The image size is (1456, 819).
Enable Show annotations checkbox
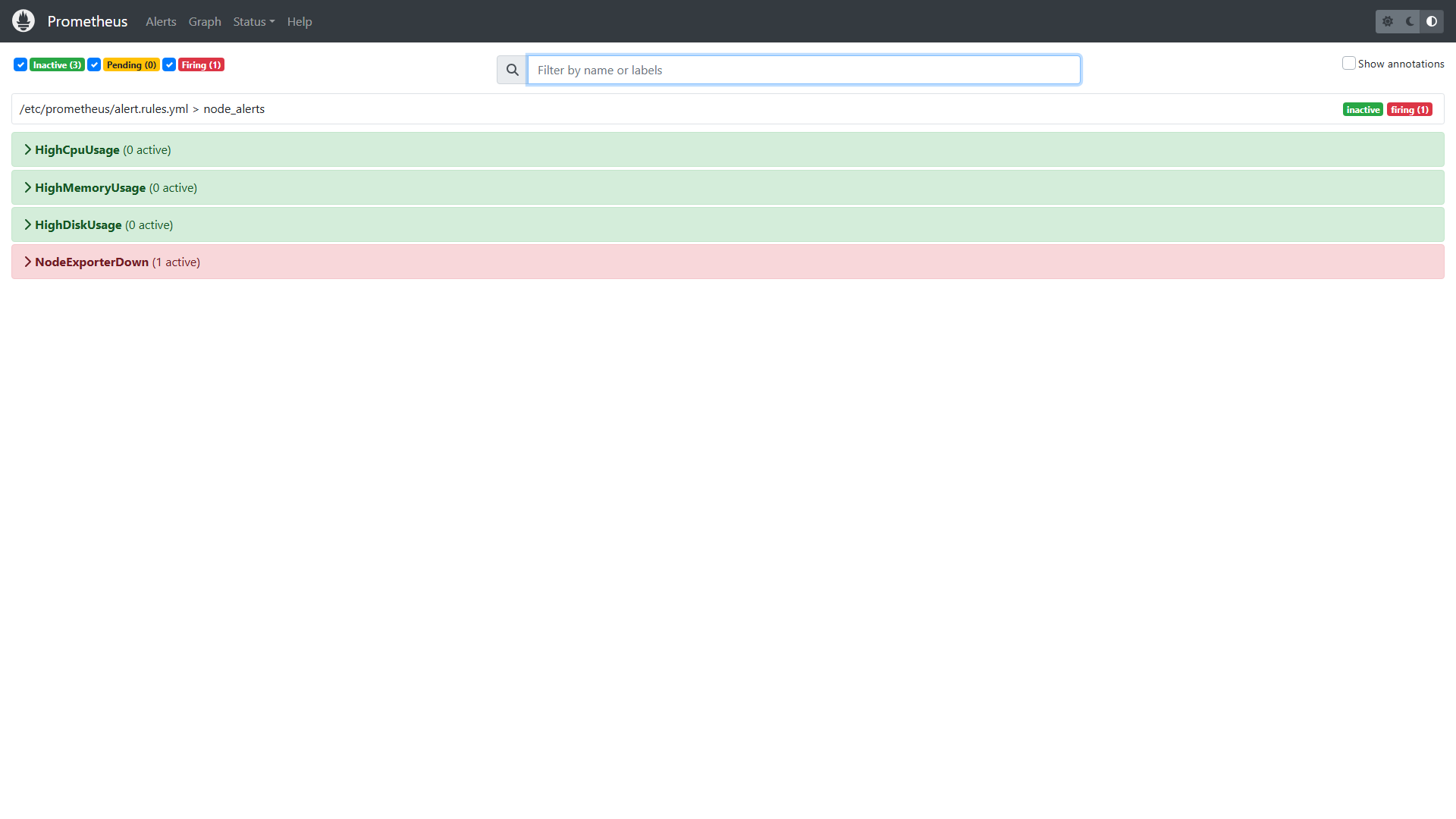pyautogui.click(x=1348, y=63)
